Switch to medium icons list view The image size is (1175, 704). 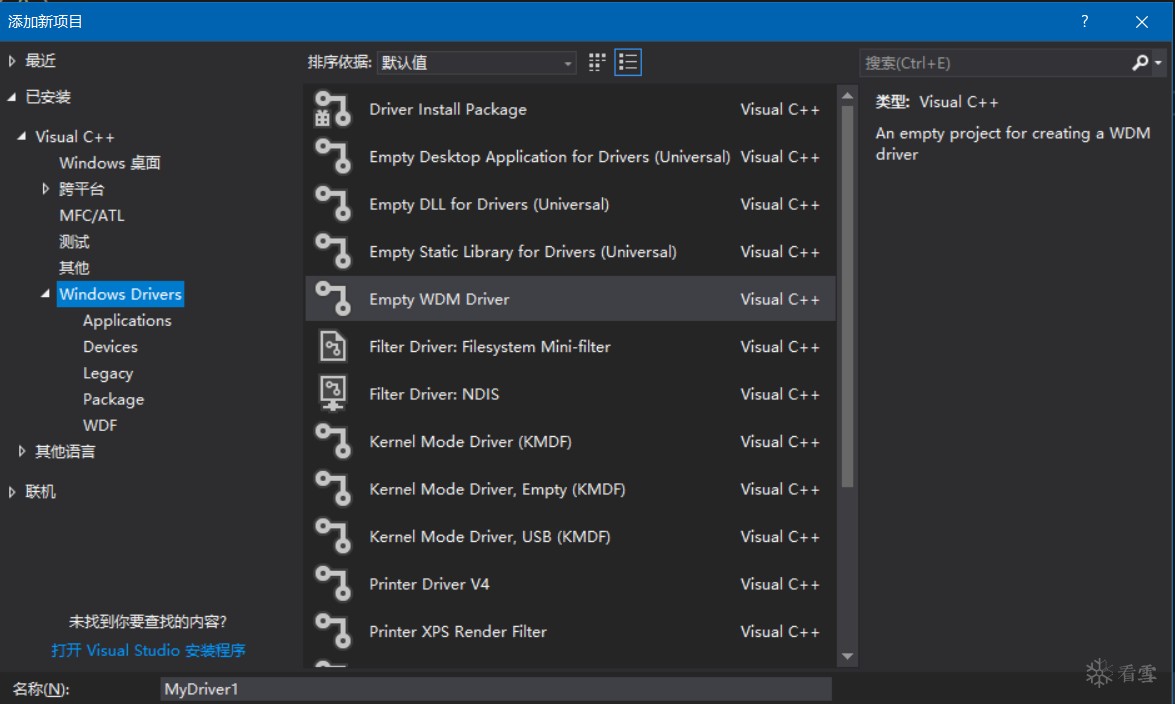pos(628,63)
